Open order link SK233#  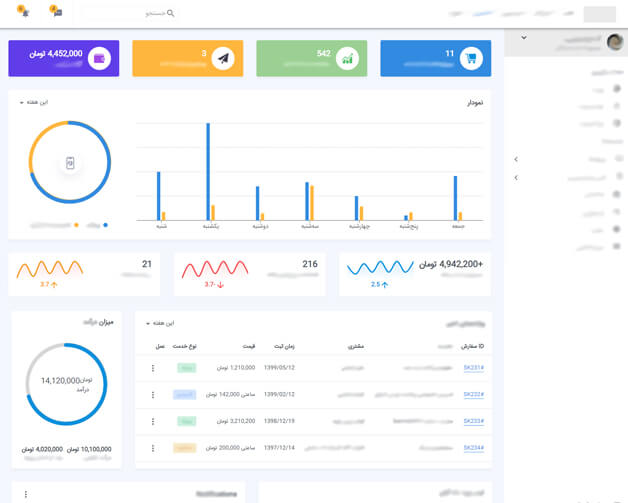coord(474,421)
